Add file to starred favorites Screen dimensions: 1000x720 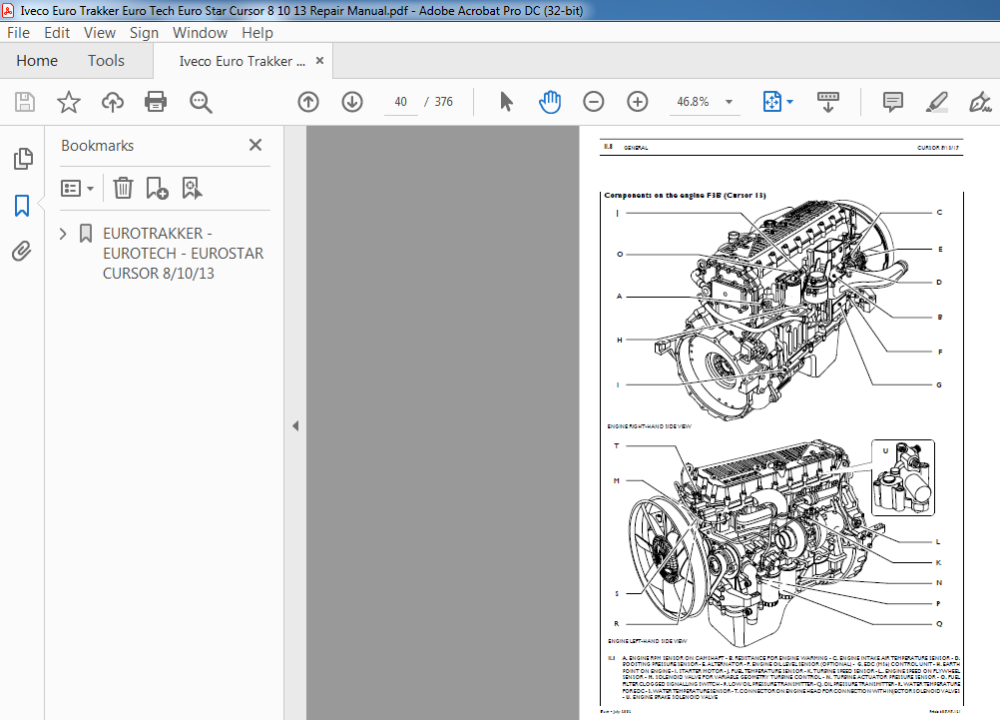[x=68, y=102]
